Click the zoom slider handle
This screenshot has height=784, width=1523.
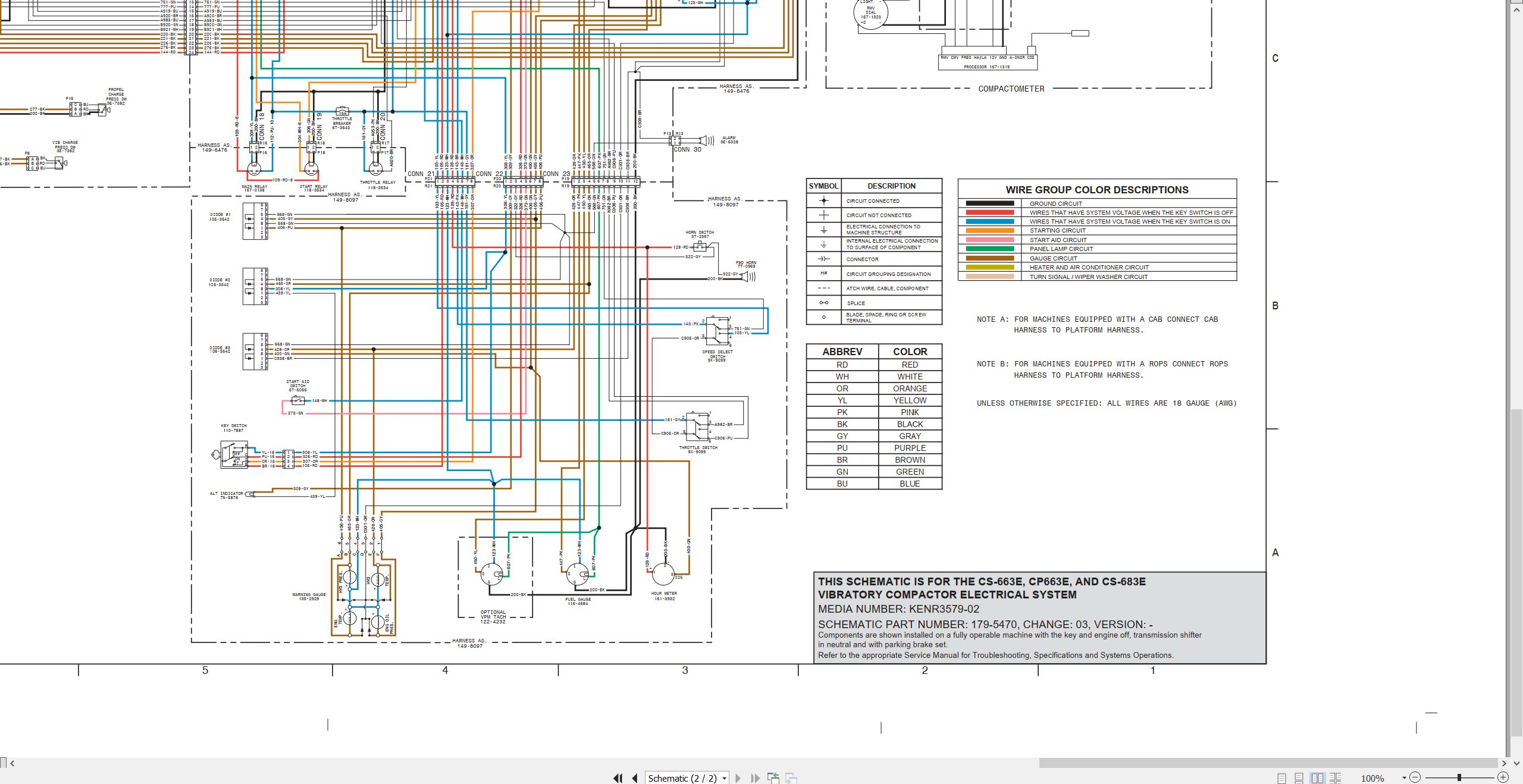click(1459, 777)
